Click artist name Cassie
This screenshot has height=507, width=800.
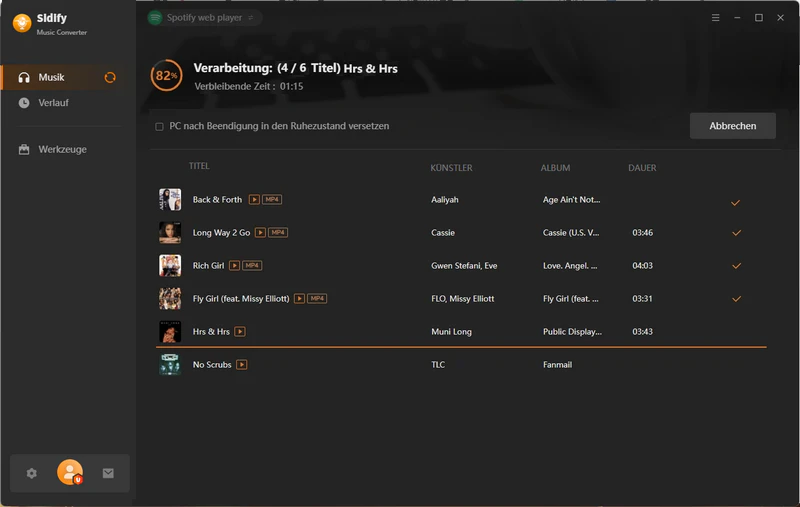tap(442, 233)
